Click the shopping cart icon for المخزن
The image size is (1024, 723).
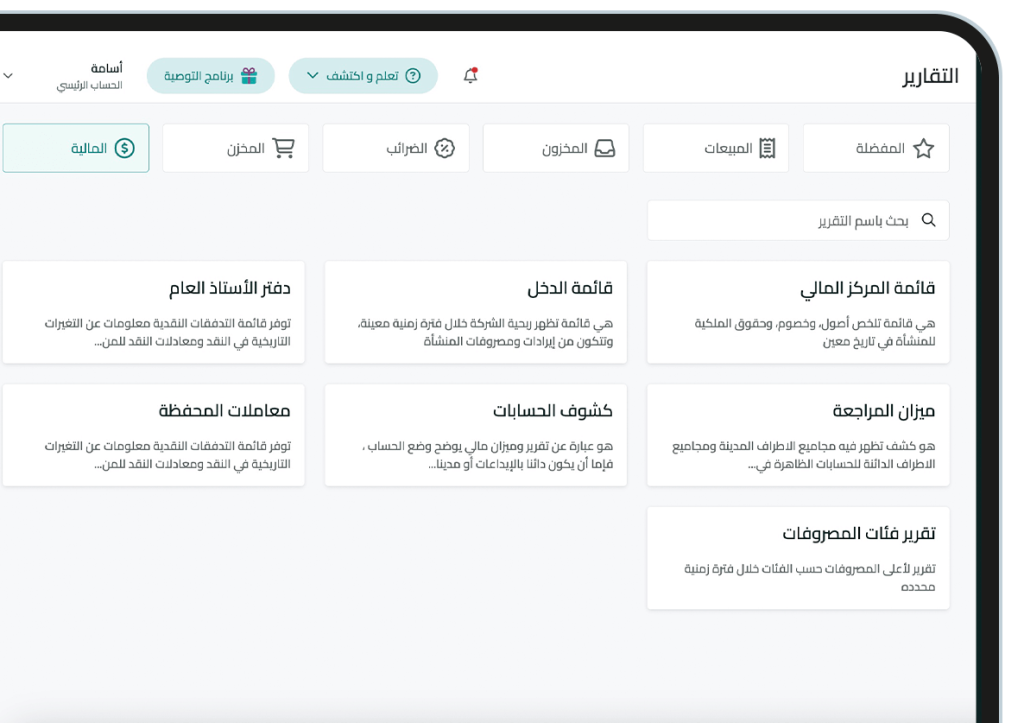click(x=284, y=149)
